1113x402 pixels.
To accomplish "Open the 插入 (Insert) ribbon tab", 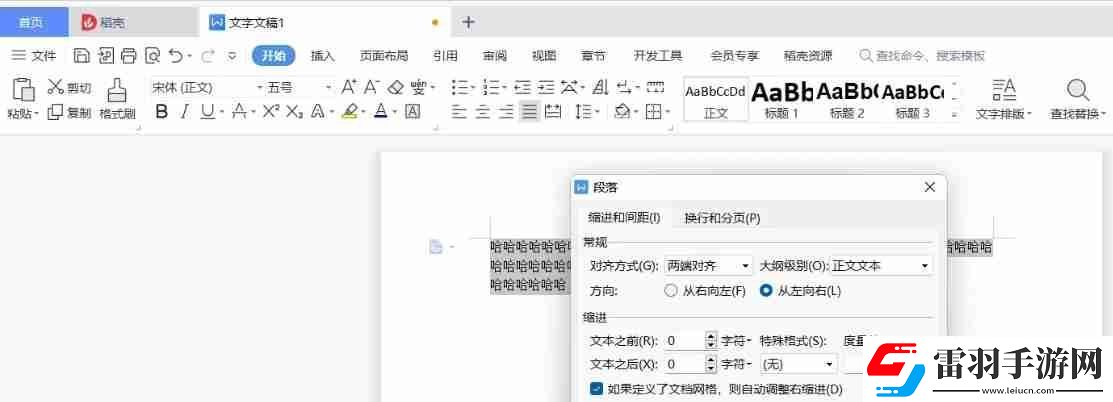I will tap(322, 56).
